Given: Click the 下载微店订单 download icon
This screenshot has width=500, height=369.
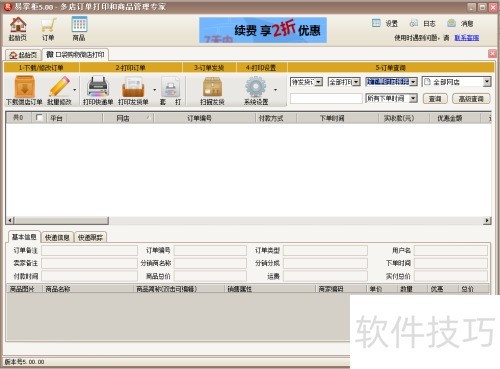Looking at the screenshot, I should 25,87.
